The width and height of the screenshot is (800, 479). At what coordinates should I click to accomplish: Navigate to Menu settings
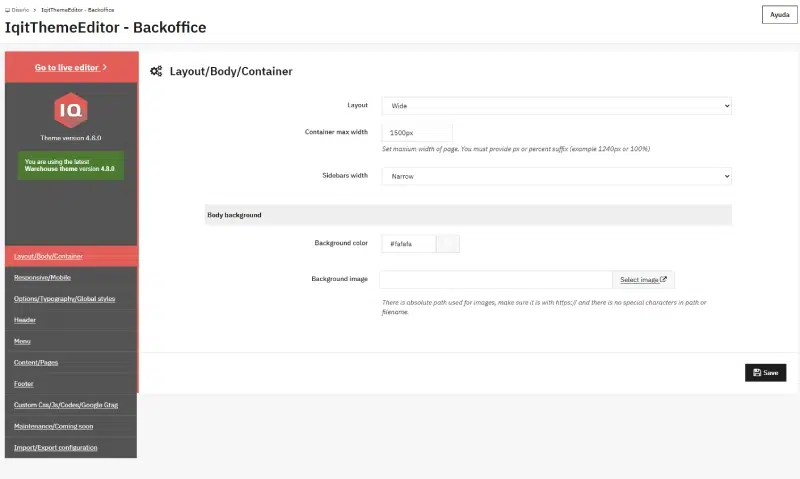pos(22,341)
